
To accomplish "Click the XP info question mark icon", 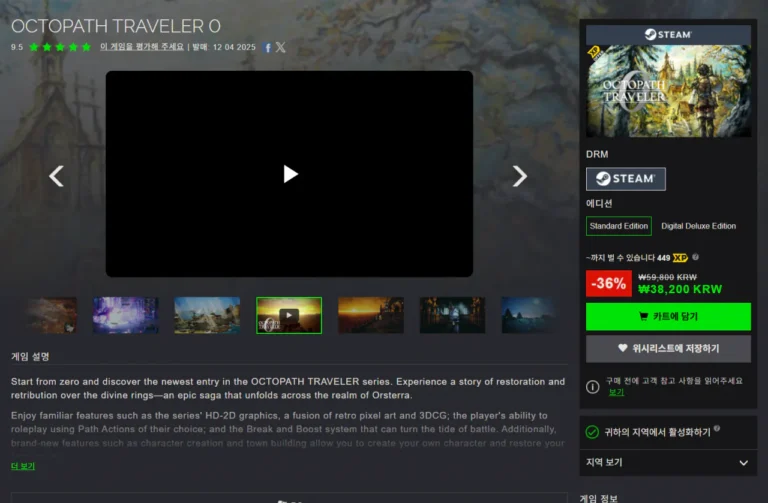I will pos(696,257).
